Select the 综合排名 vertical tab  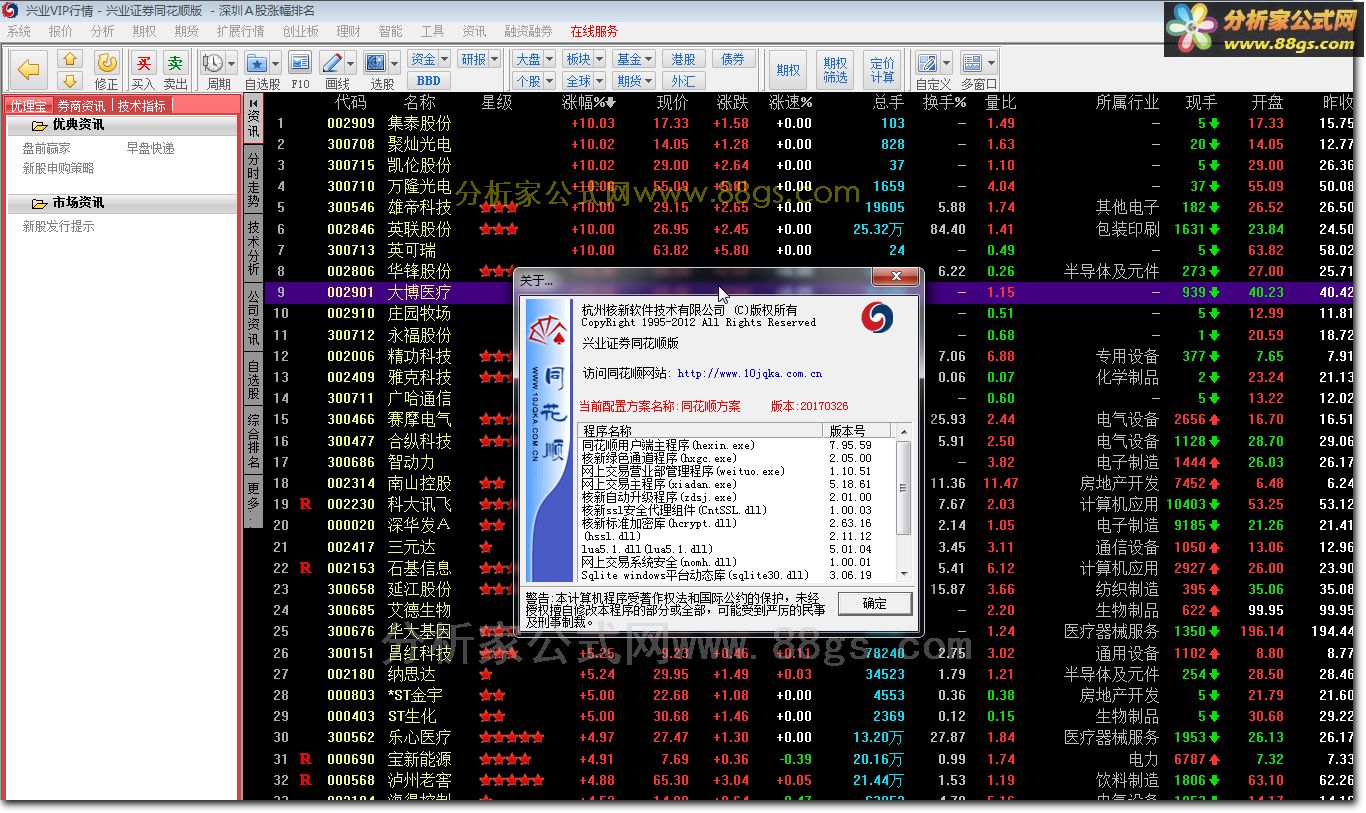(x=253, y=442)
